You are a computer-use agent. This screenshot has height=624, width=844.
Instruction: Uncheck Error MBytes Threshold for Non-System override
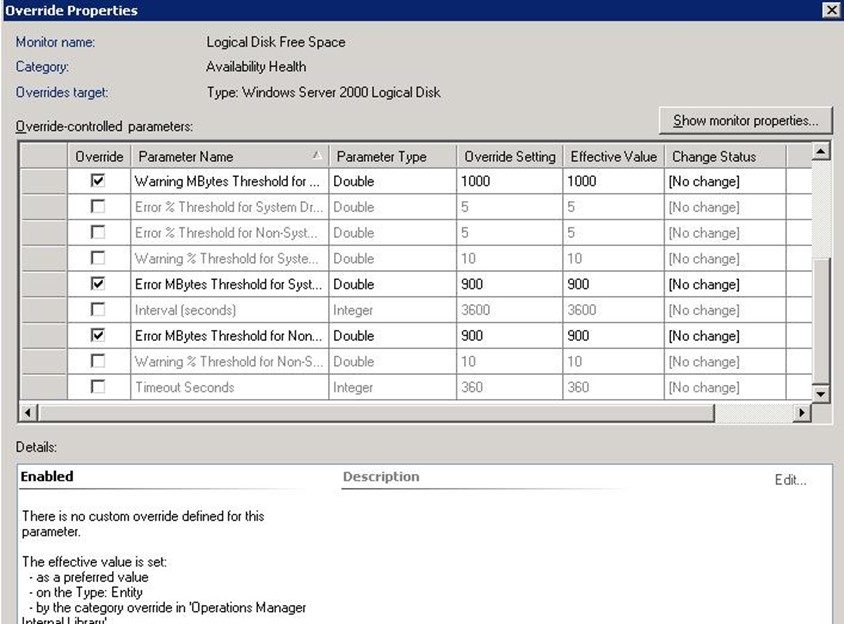click(98, 336)
